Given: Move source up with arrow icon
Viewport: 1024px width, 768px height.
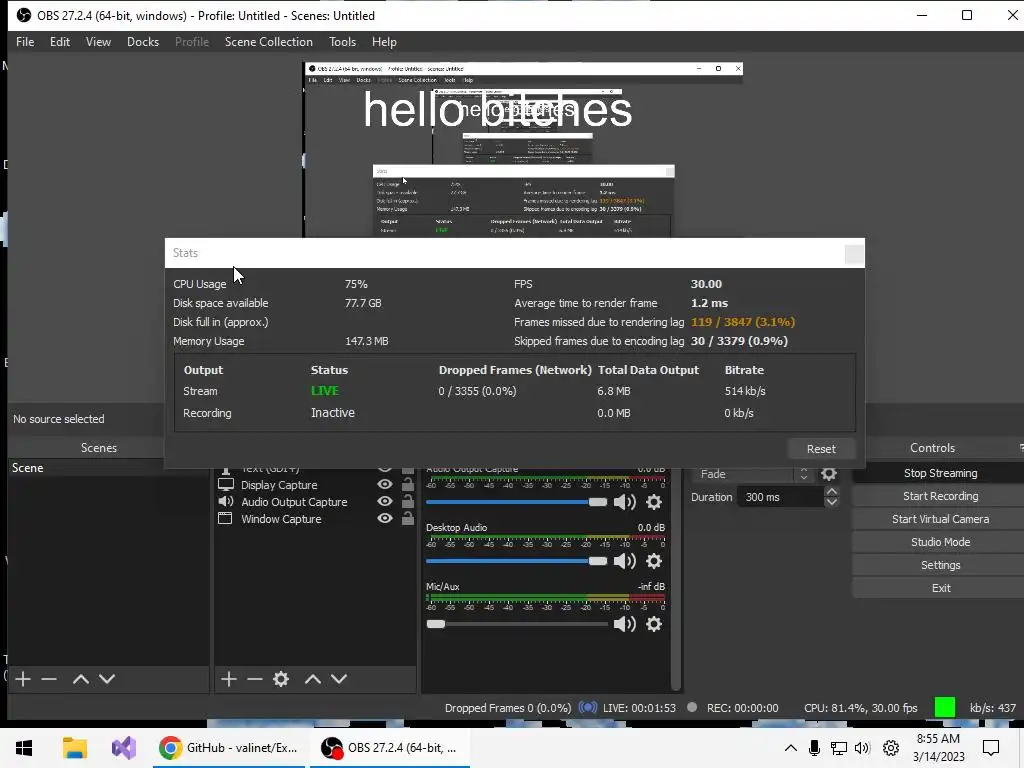Looking at the screenshot, I should click(x=313, y=679).
